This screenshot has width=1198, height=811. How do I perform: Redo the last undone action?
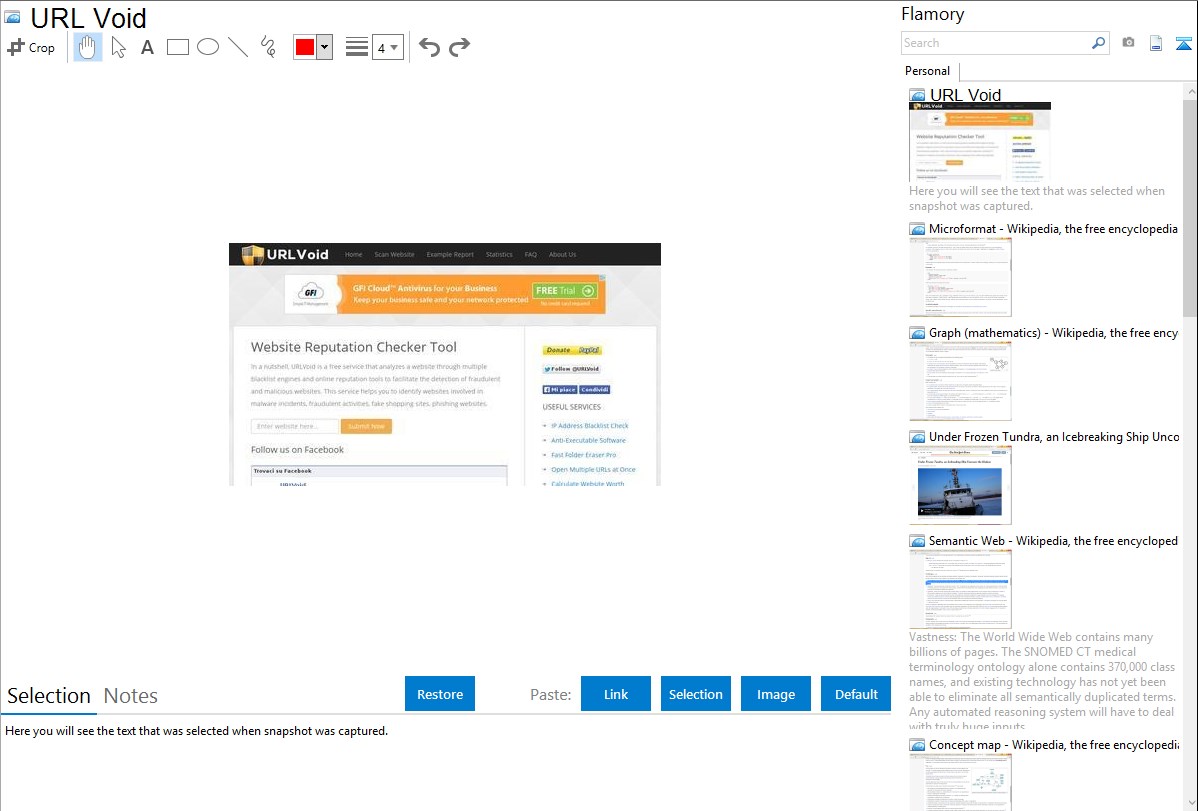pyautogui.click(x=459, y=47)
